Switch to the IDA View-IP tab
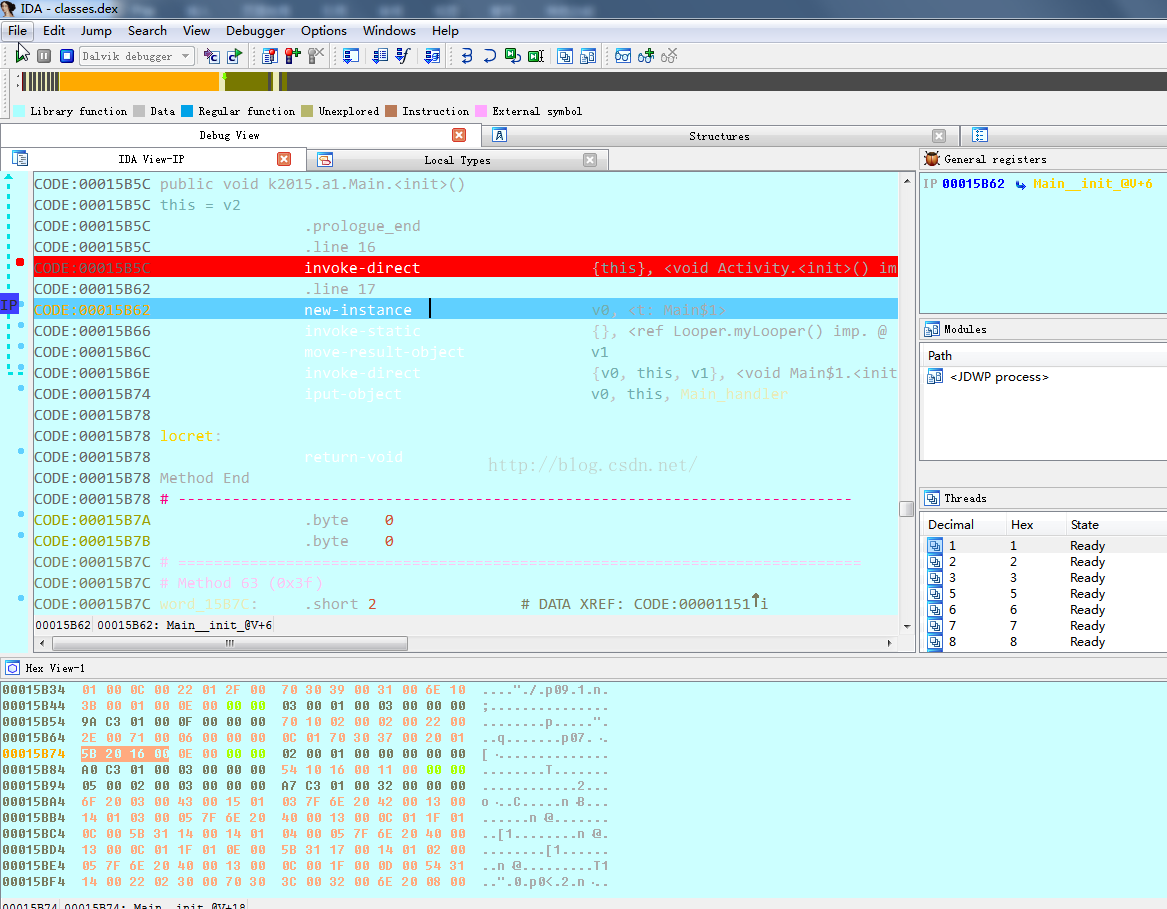Image resolution: width=1167 pixels, height=909 pixels. point(151,159)
